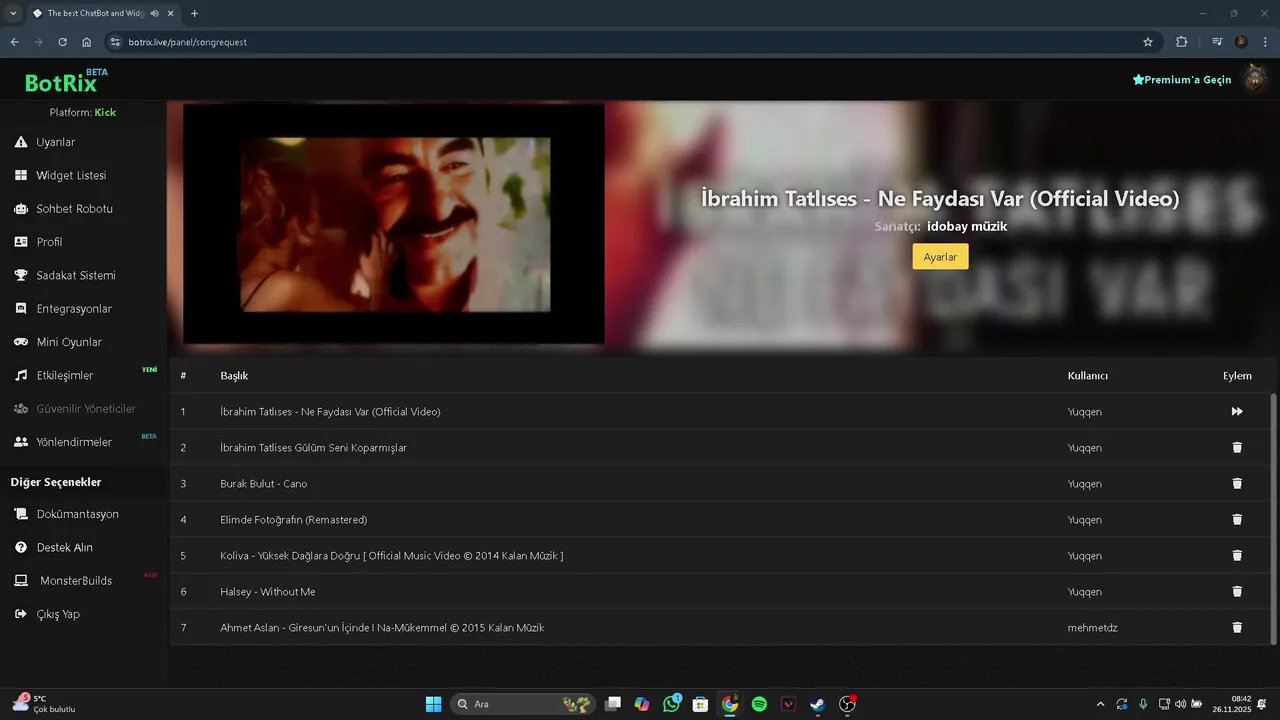Viewport: 1280px width, 720px height.
Task: Skip current song with fast-forward icon
Action: click(1237, 411)
